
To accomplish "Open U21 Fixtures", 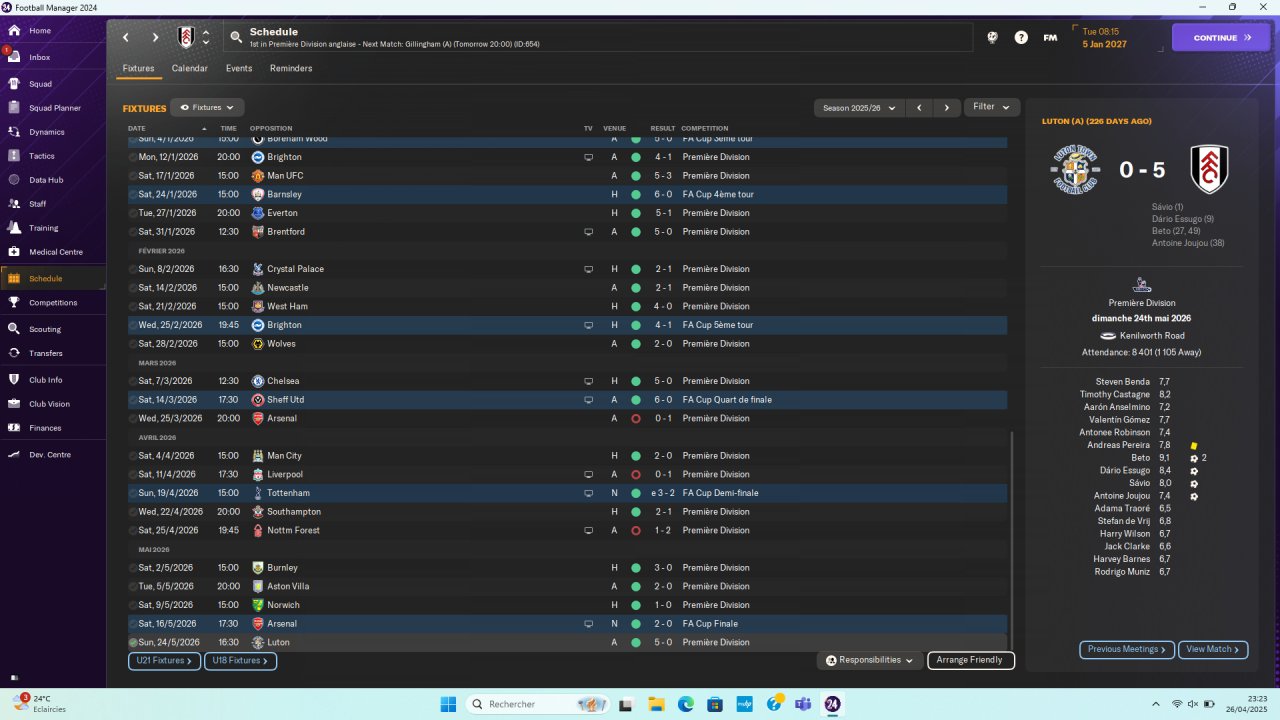I will [x=164, y=661].
